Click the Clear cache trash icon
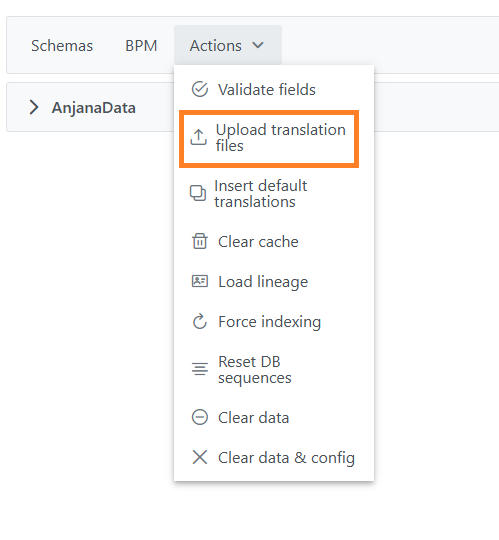 pyautogui.click(x=200, y=241)
